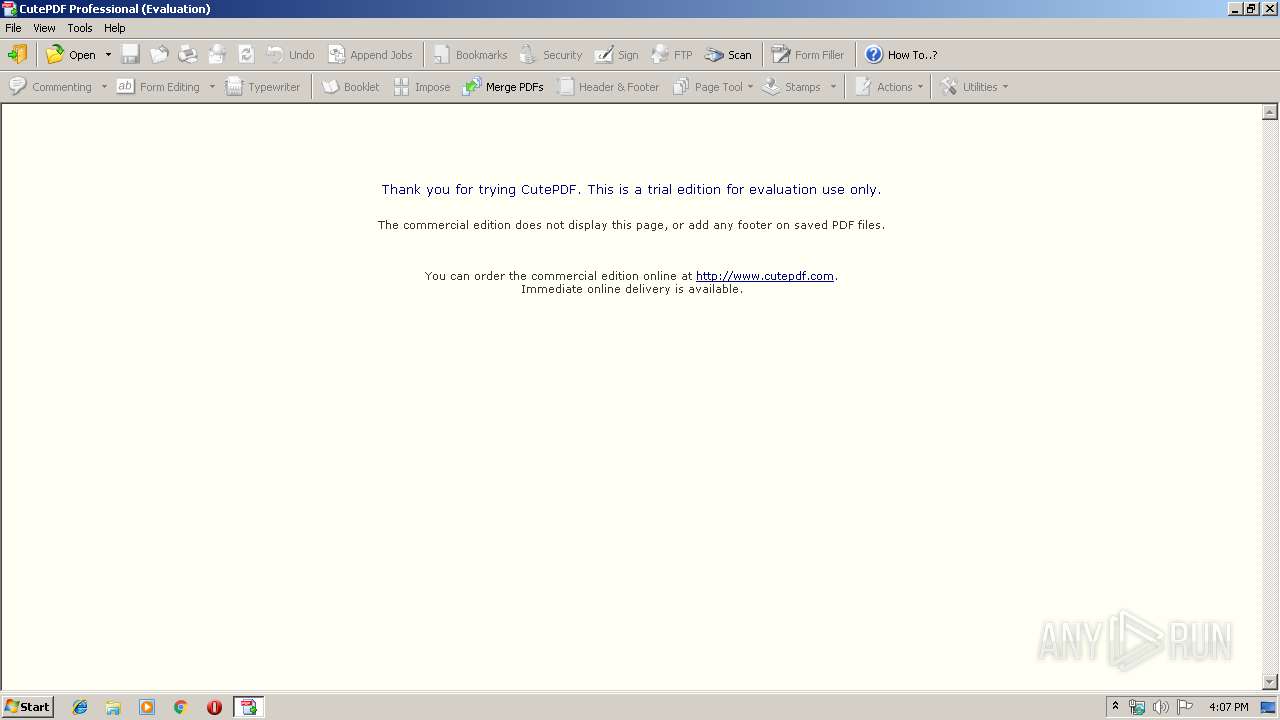Click the Save As folder icon

[159, 55]
